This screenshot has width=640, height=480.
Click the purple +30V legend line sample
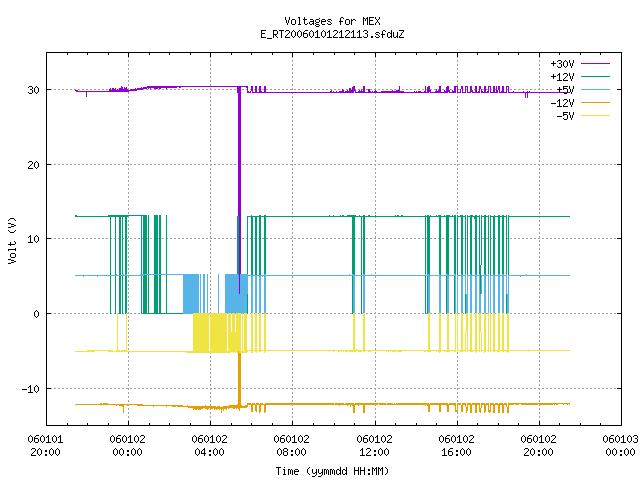click(x=595, y=64)
